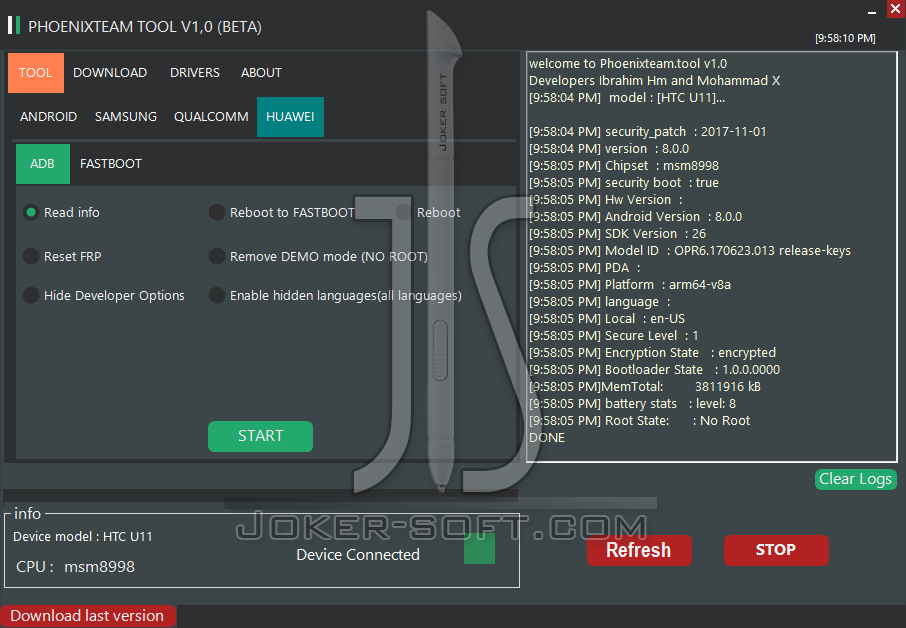The width and height of the screenshot is (906, 628).
Task: Switch to the SAMSUNG section
Action: [126, 117]
